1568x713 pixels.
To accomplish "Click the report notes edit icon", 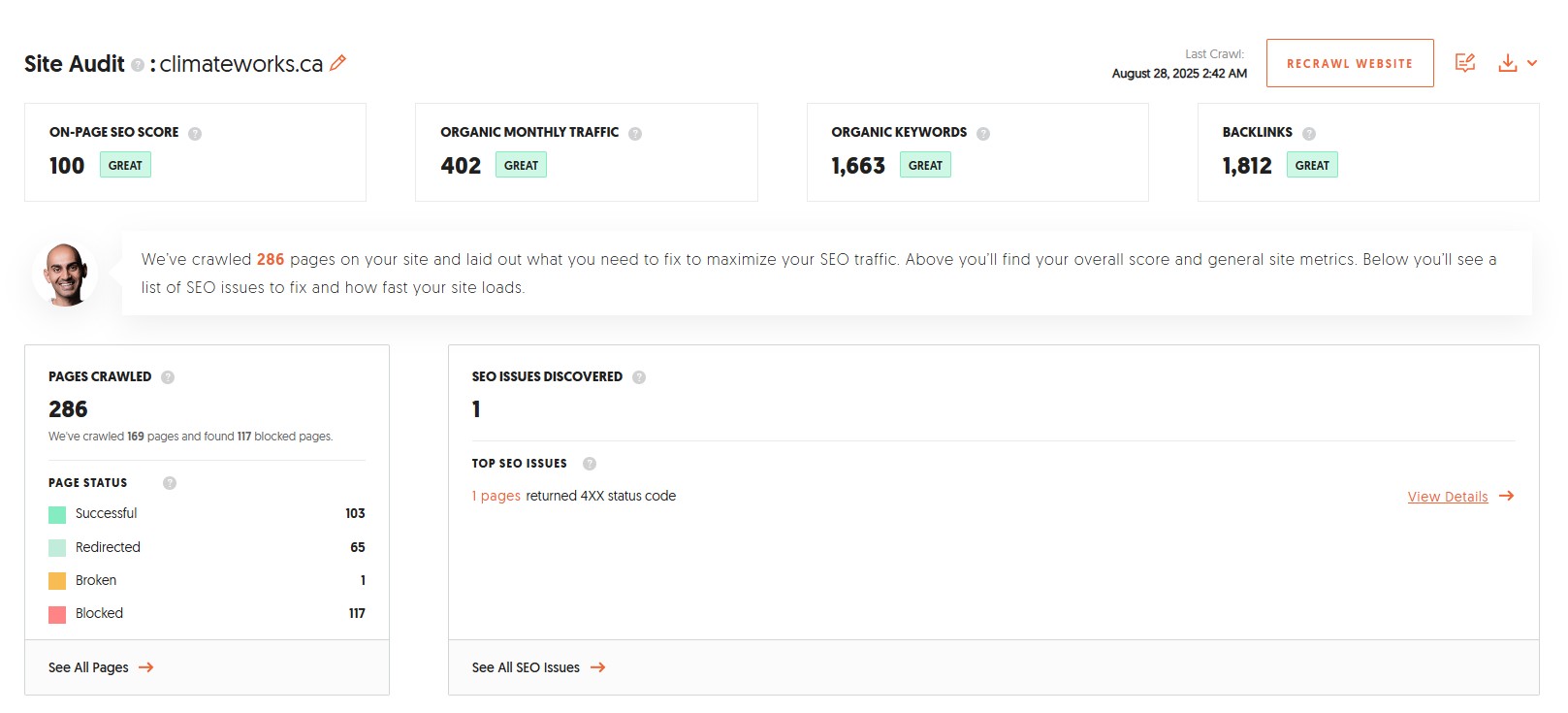I will (1465, 63).
